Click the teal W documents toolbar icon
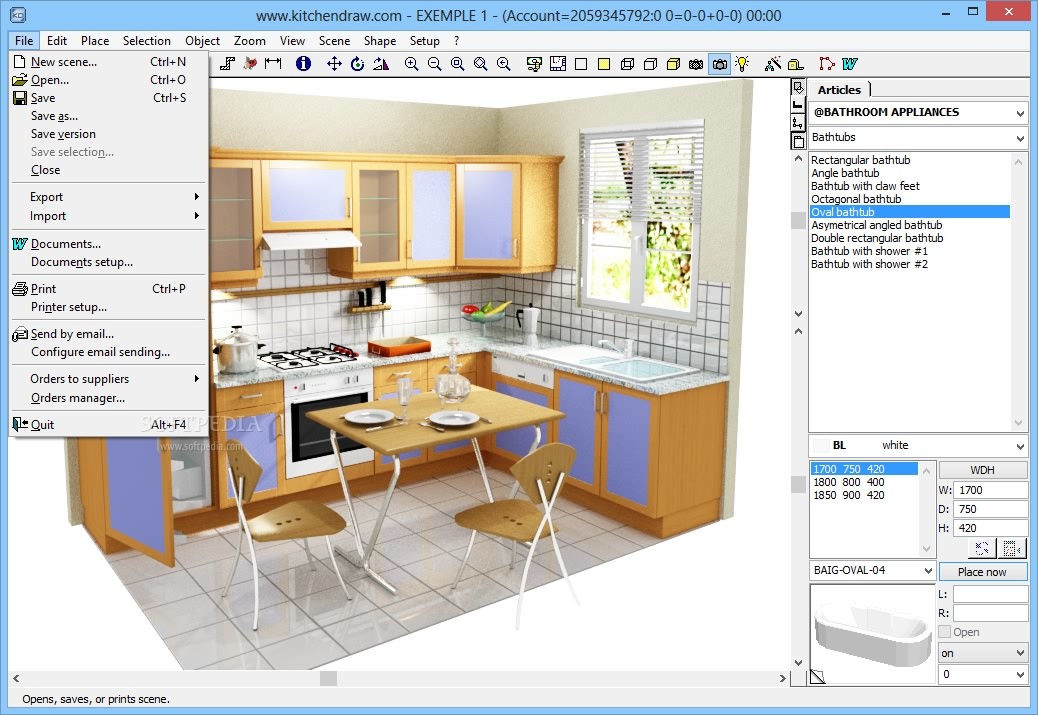This screenshot has height=715, width=1038. click(x=850, y=64)
